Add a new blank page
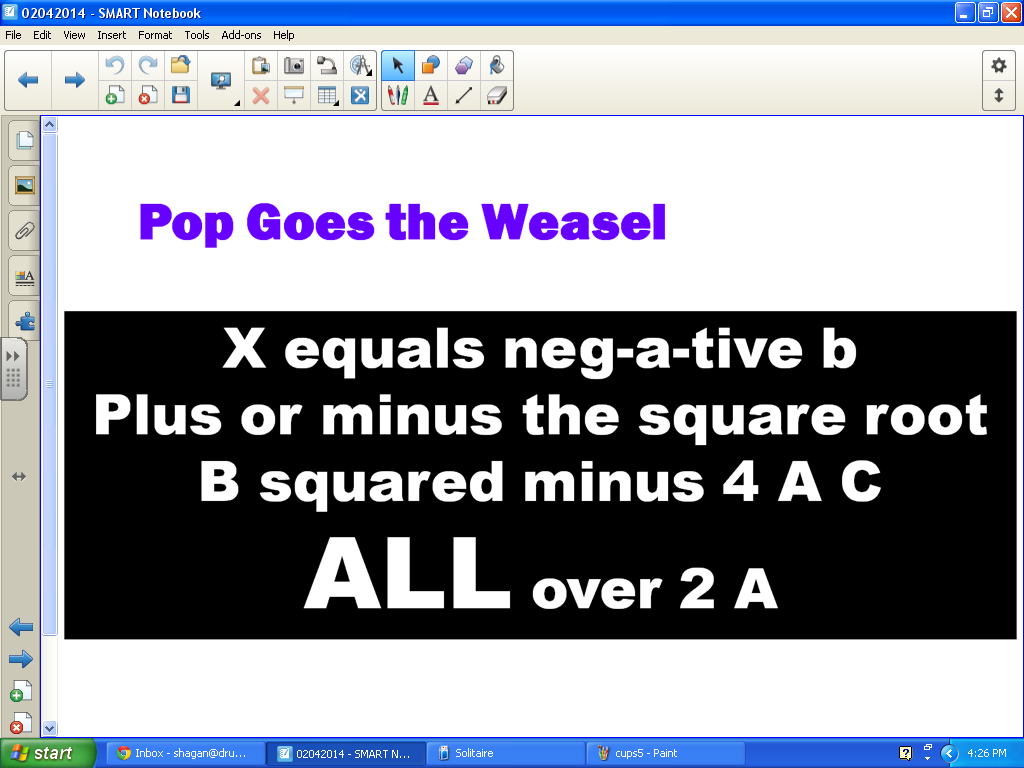The height and width of the screenshot is (768, 1024). point(114,96)
